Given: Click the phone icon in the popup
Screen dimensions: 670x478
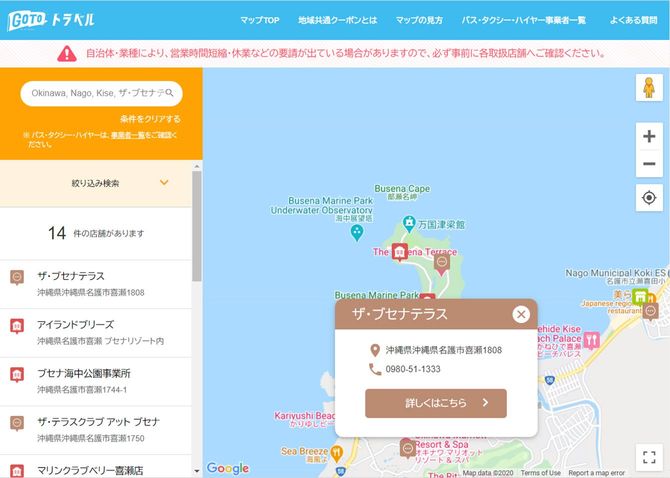Looking at the screenshot, I should tap(375, 369).
